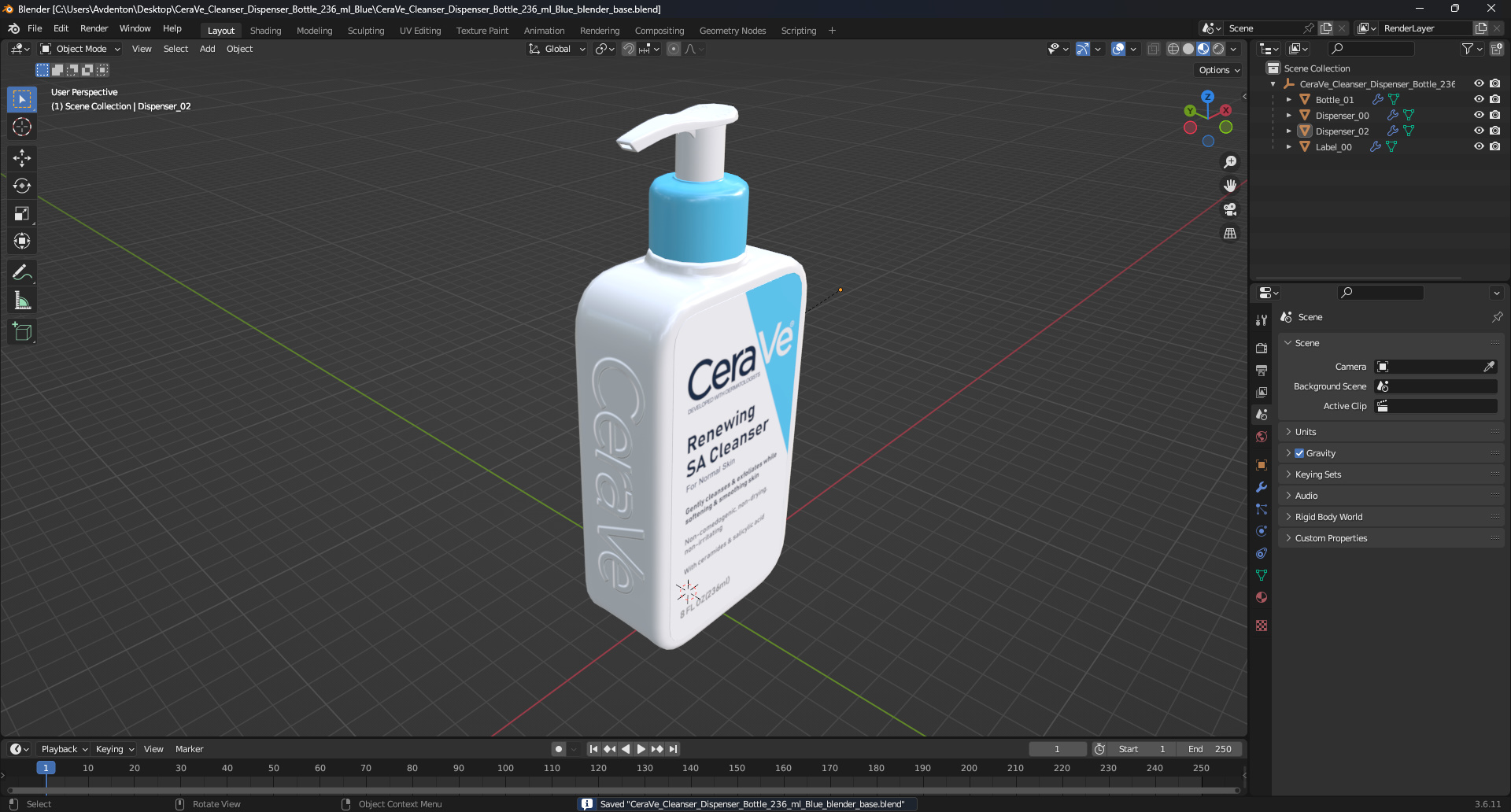Open the Particles properties tab
Viewport: 1511px width, 812px height.
pyautogui.click(x=1262, y=509)
